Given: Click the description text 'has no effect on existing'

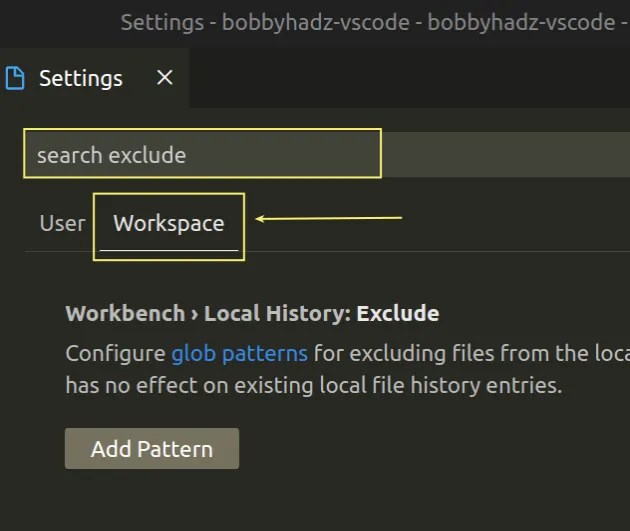Looking at the screenshot, I should tap(188, 386).
